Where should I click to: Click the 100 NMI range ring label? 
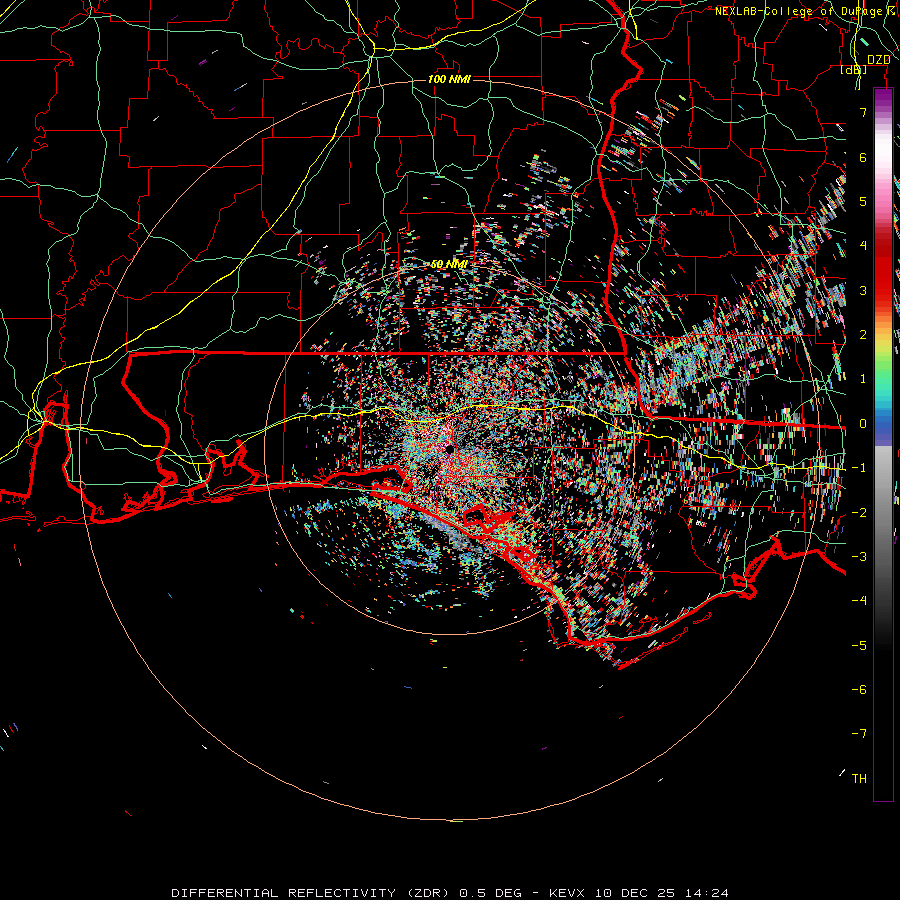pyautogui.click(x=449, y=79)
